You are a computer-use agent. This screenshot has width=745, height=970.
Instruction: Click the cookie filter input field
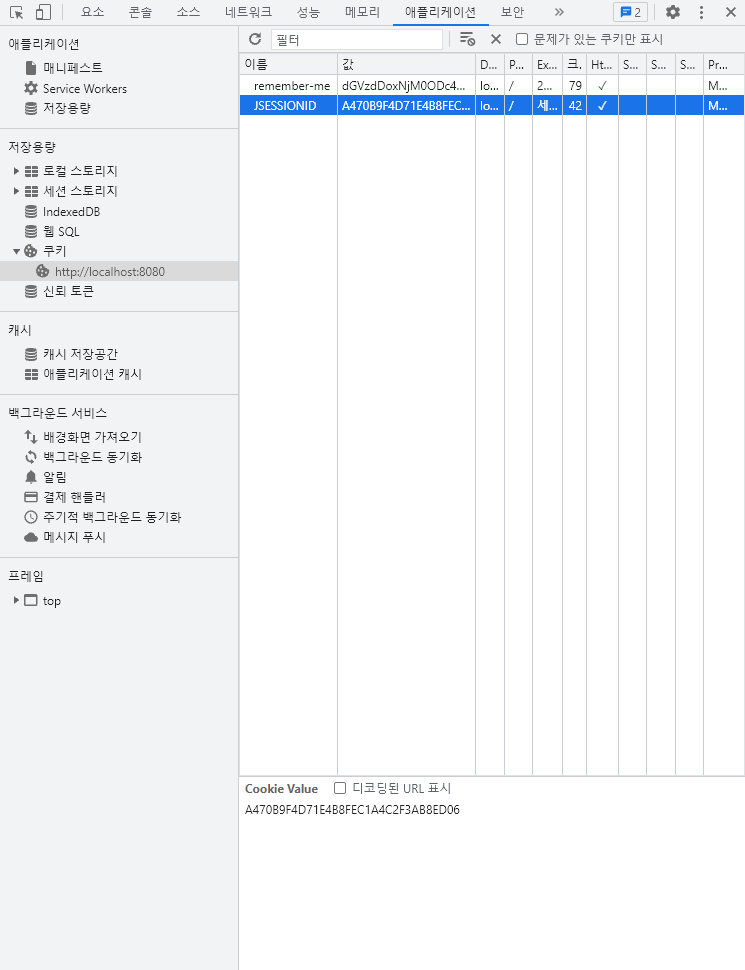357,40
